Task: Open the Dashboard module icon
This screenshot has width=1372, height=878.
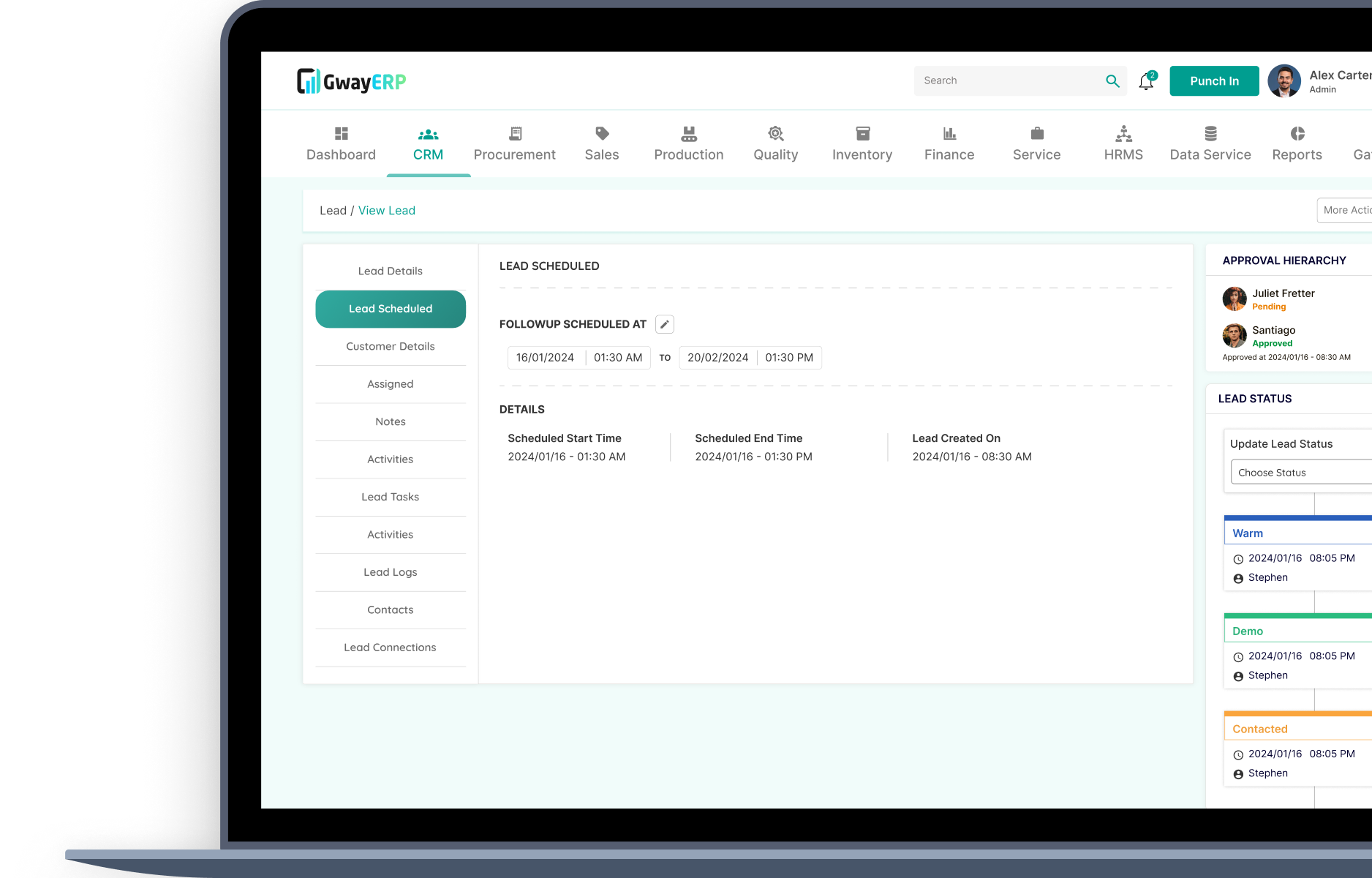Action: point(341,134)
